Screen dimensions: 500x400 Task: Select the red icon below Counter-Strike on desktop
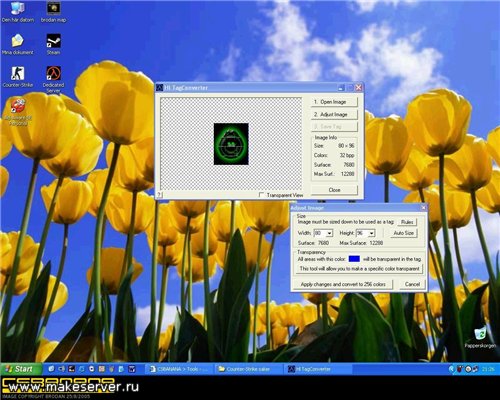(x=18, y=112)
